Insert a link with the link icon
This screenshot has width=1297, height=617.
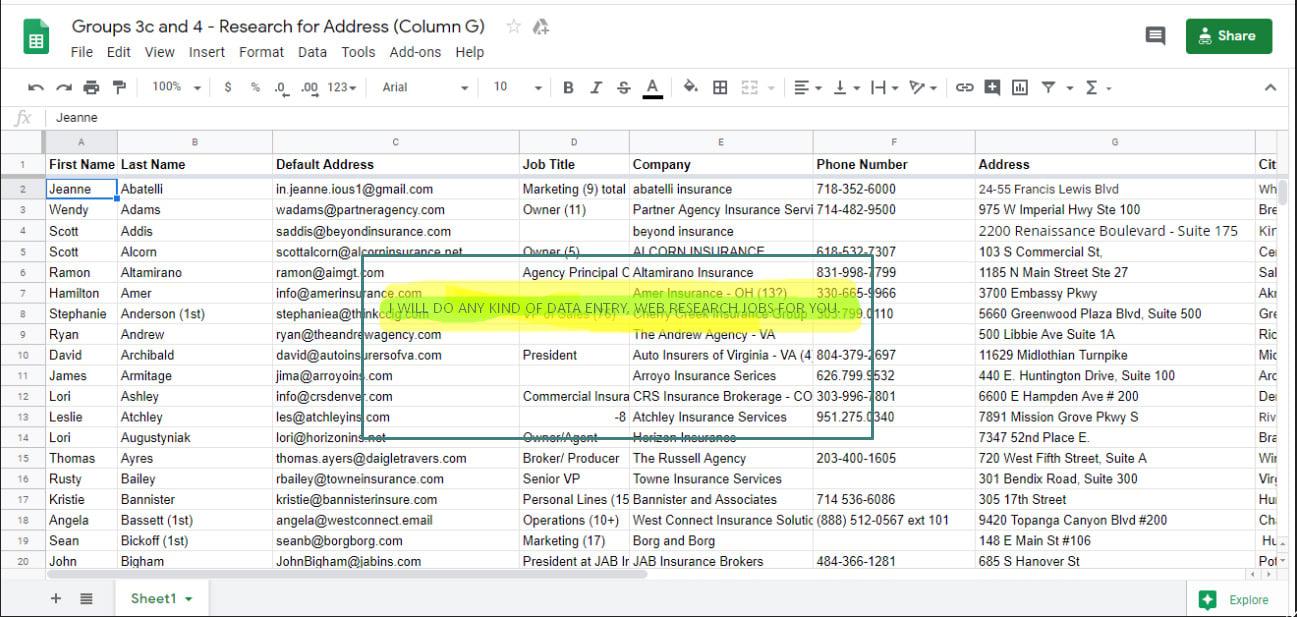click(964, 87)
